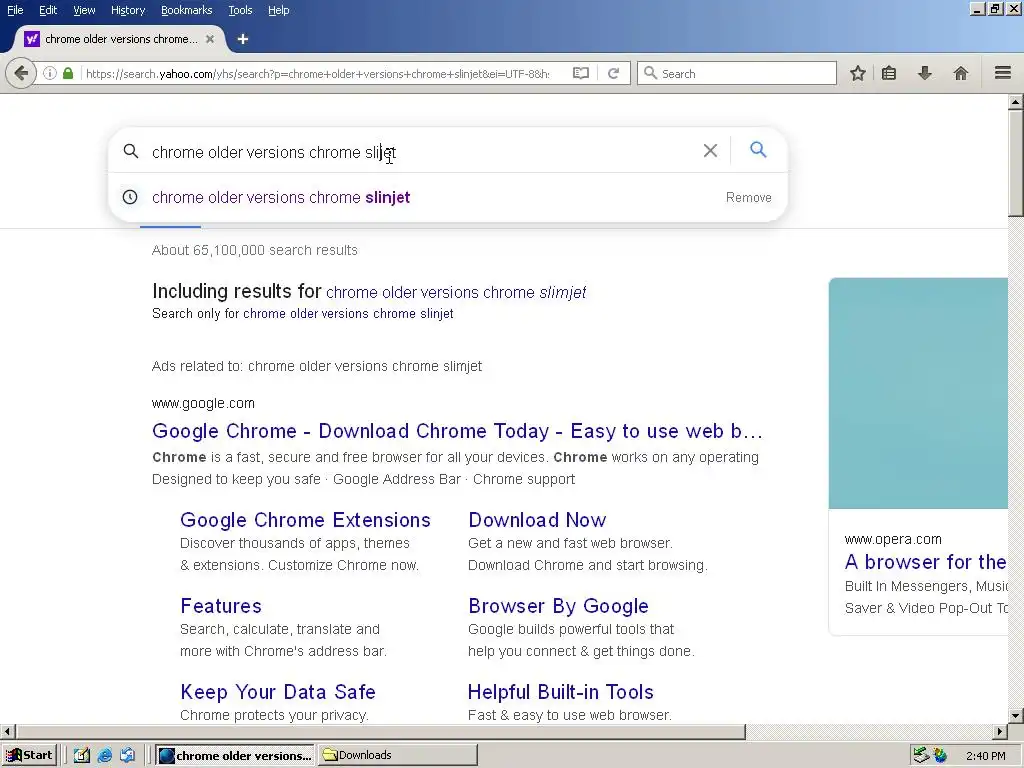Select the 'chrome older versions chrome slinjet' suggestion
Image resolution: width=1024 pixels, height=768 pixels.
pyautogui.click(x=281, y=197)
